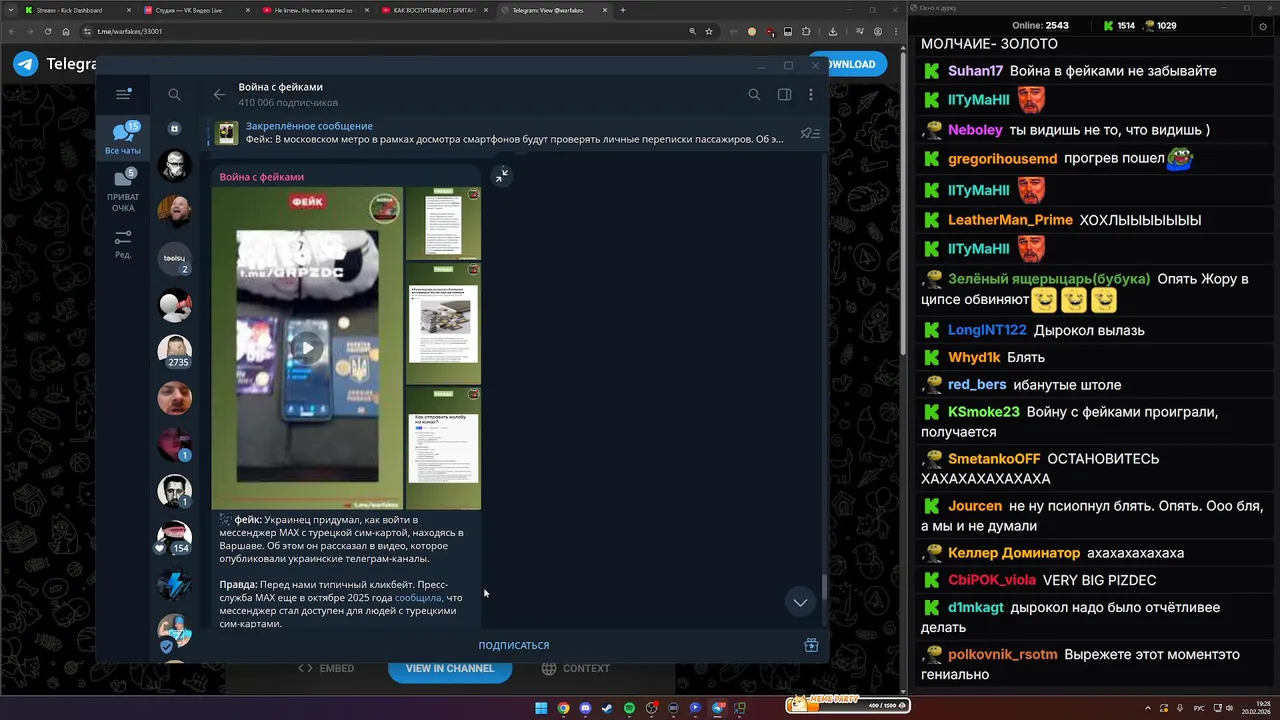Click the zoom magnifier icon in the address bar

coord(692,31)
